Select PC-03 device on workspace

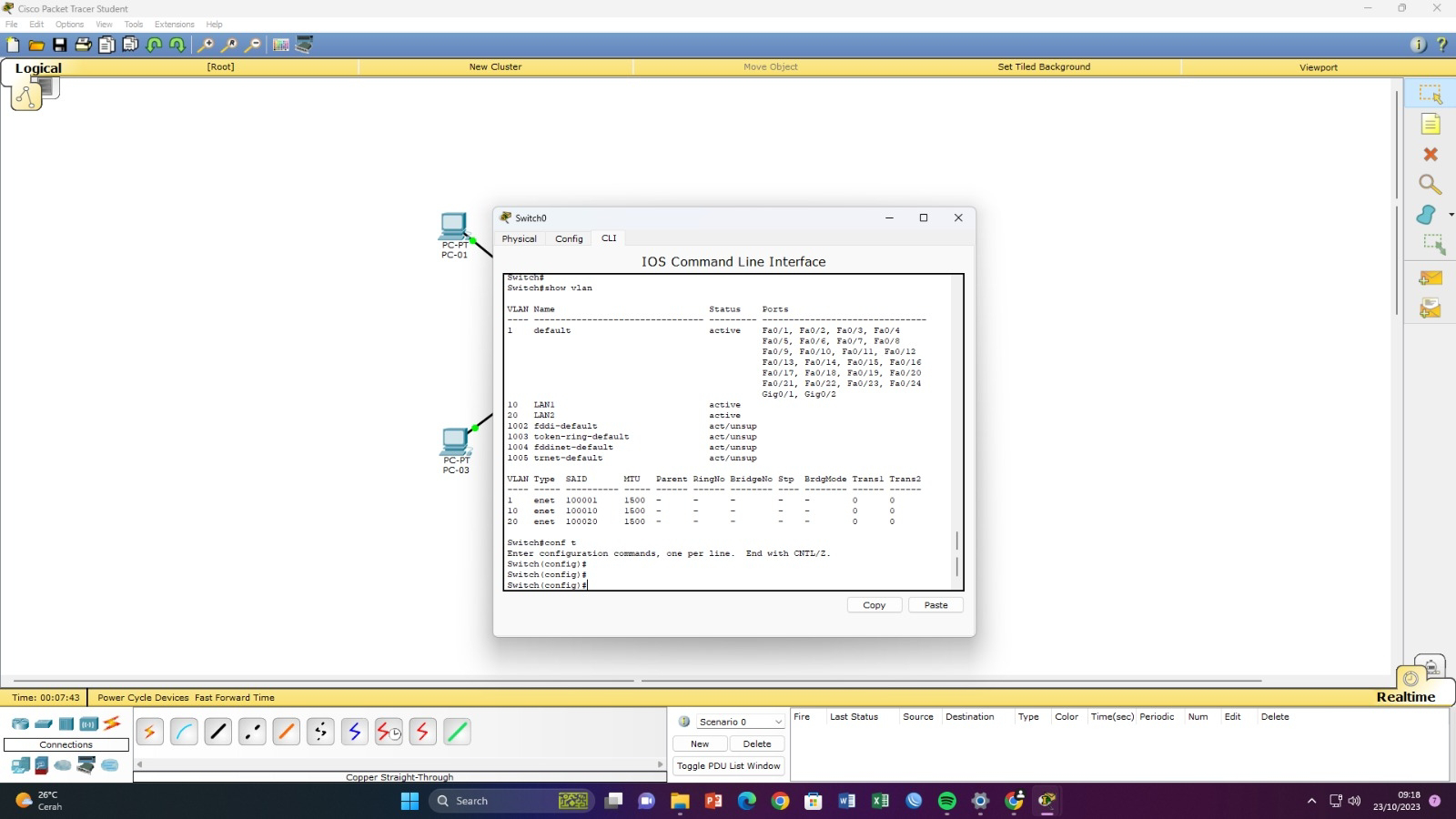tap(455, 450)
